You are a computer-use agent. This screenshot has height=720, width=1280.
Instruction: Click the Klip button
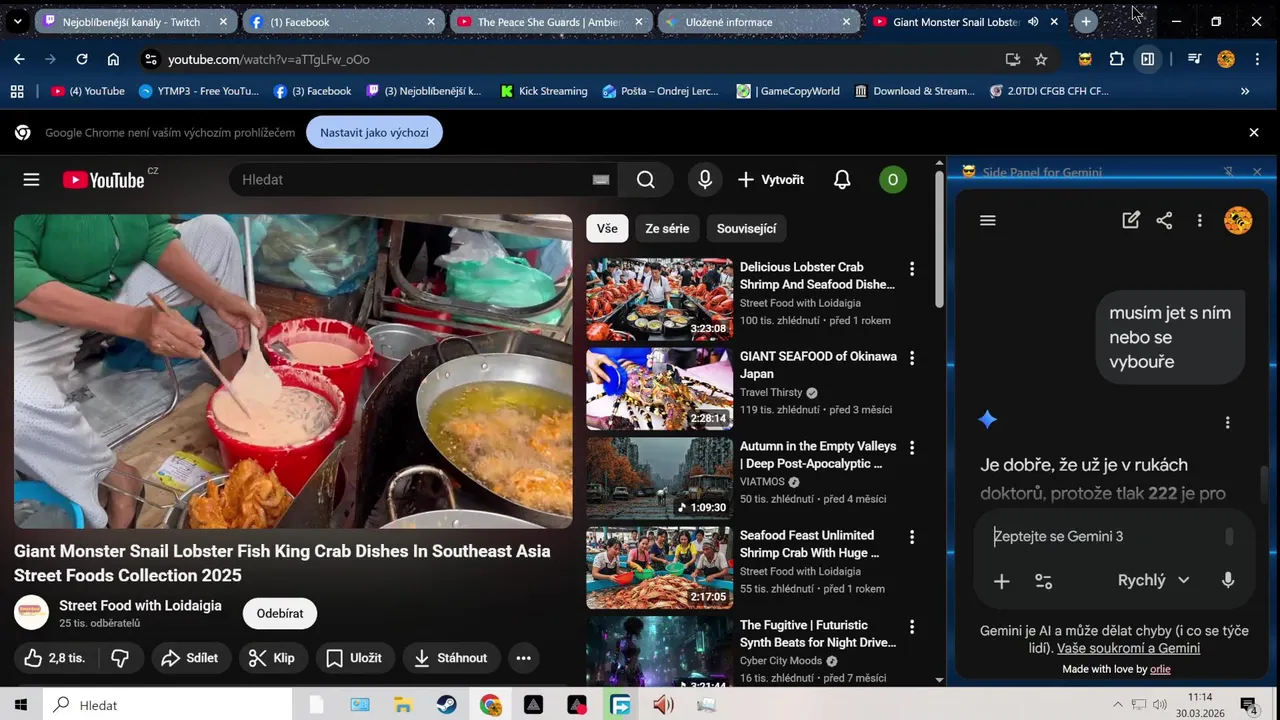271,658
